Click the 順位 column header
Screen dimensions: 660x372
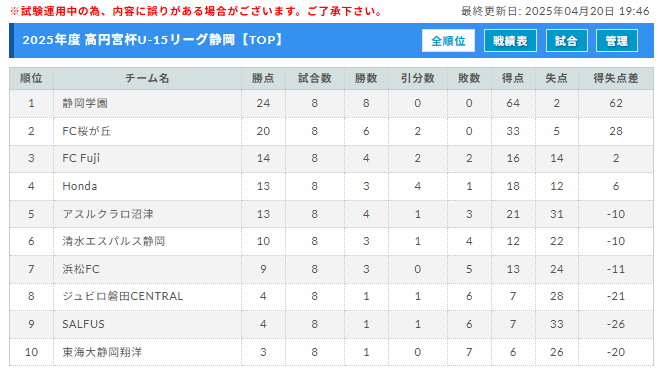[x=32, y=78]
